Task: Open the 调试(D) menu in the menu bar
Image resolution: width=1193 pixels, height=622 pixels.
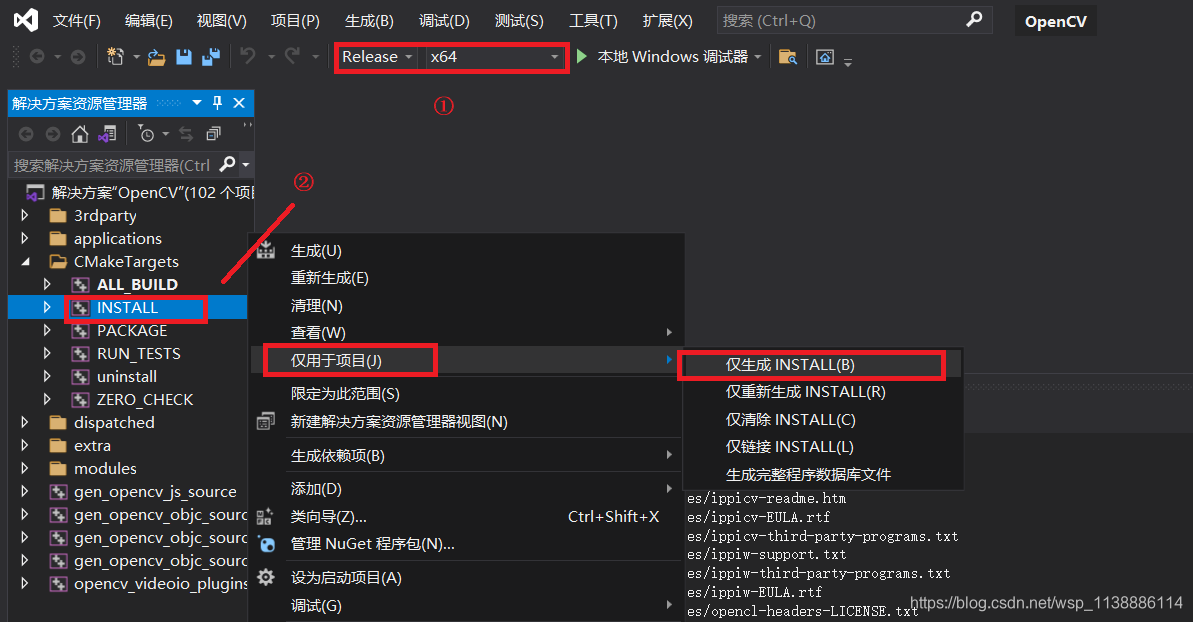Action: [x=444, y=21]
